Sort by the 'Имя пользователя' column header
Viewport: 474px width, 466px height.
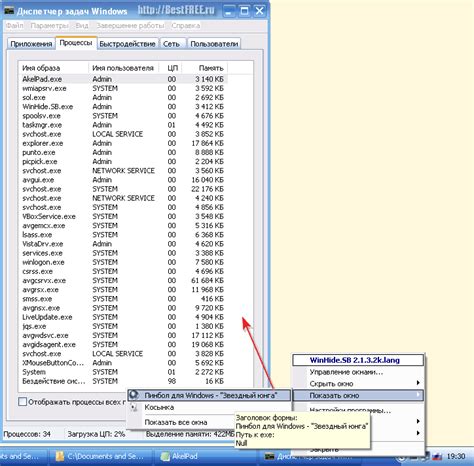[x=123, y=68]
